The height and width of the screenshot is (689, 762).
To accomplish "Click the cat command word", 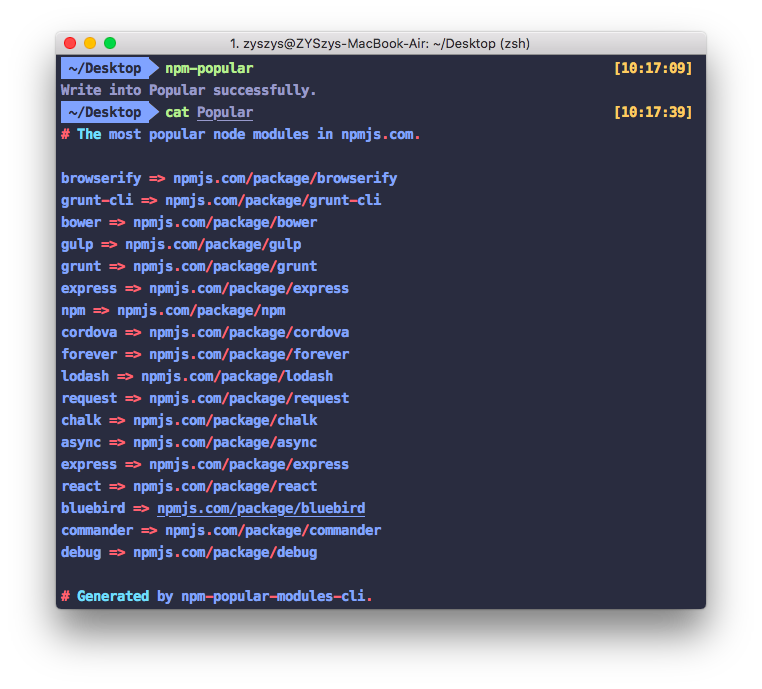I will pyautogui.click(x=177, y=112).
